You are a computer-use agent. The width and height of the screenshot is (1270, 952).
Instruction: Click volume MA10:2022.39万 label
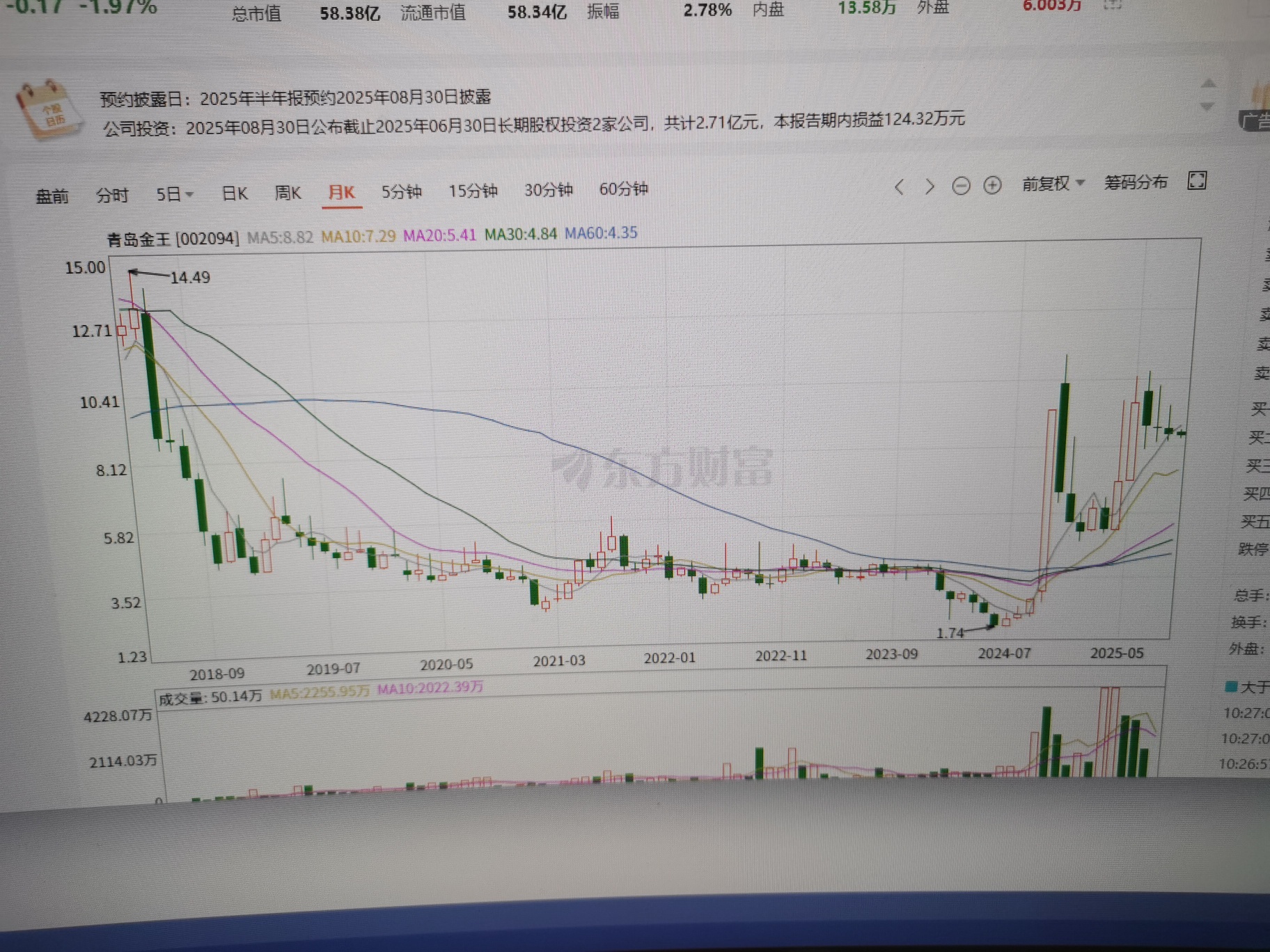(430, 688)
